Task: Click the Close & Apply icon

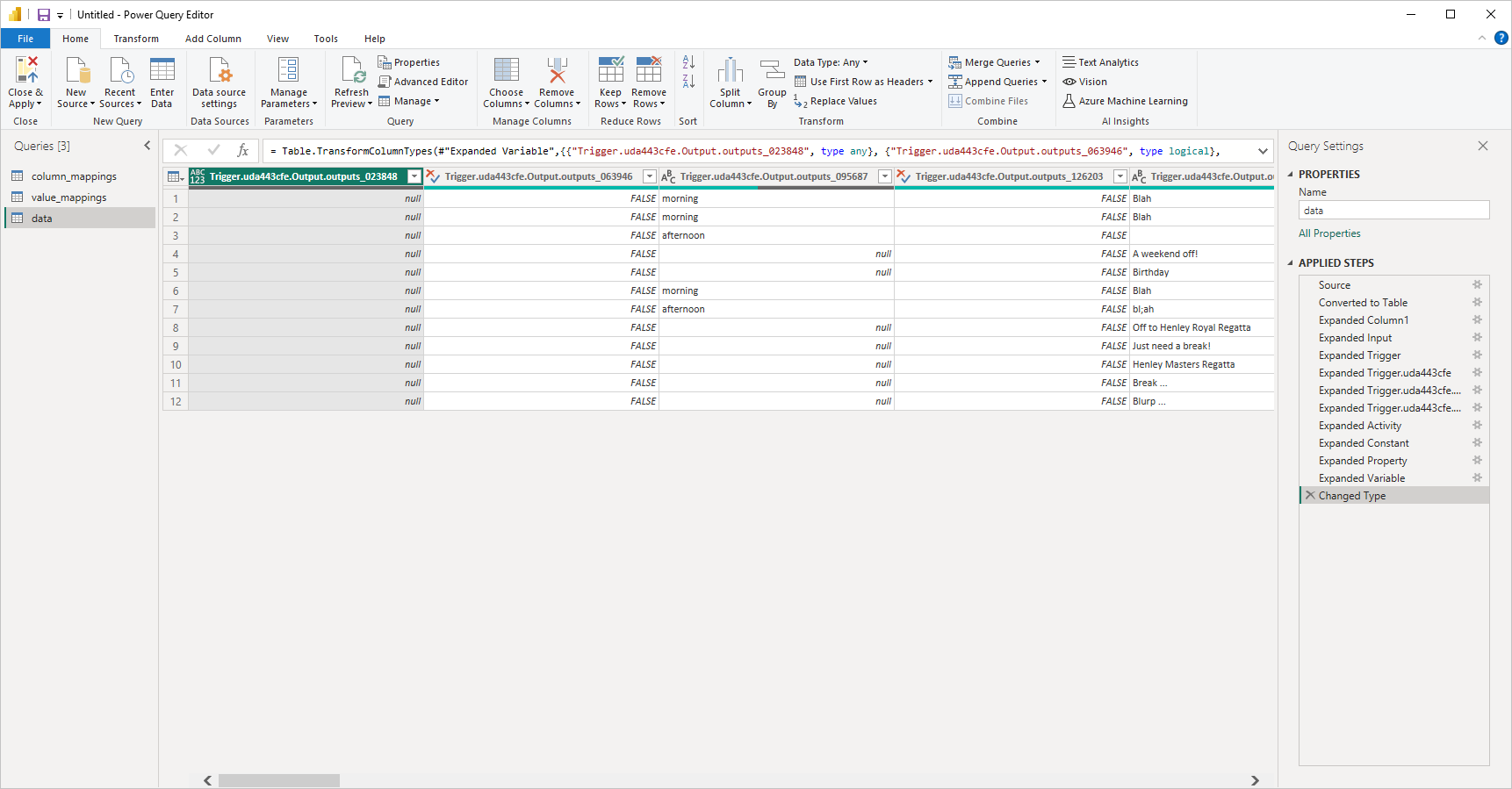Action: [x=26, y=70]
